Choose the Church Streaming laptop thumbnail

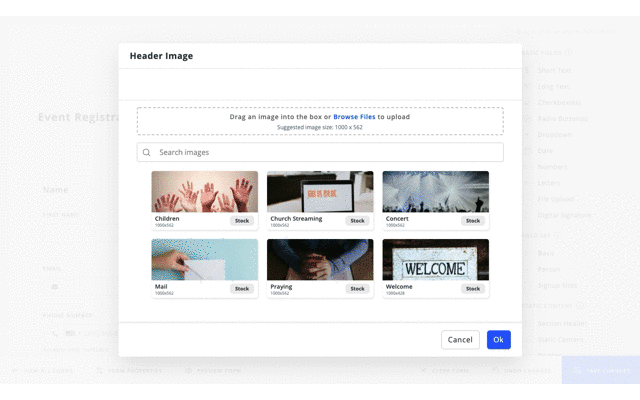click(x=320, y=191)
